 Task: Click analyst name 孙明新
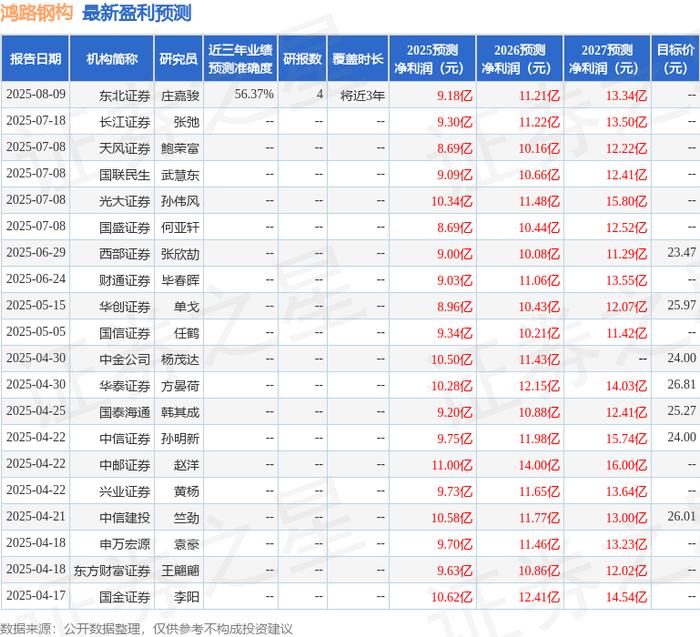(180, 438)
